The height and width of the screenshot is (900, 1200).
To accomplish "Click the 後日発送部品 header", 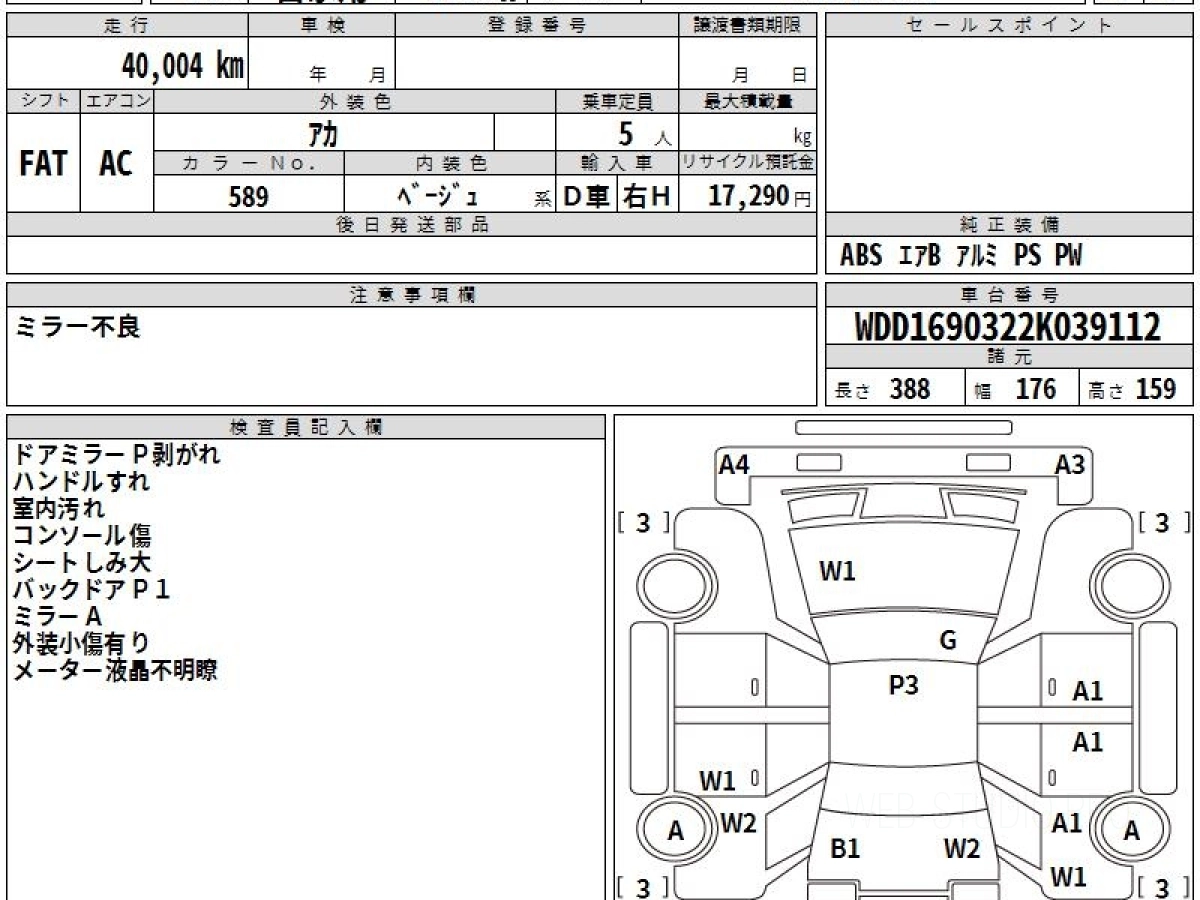I will (411, 225).
